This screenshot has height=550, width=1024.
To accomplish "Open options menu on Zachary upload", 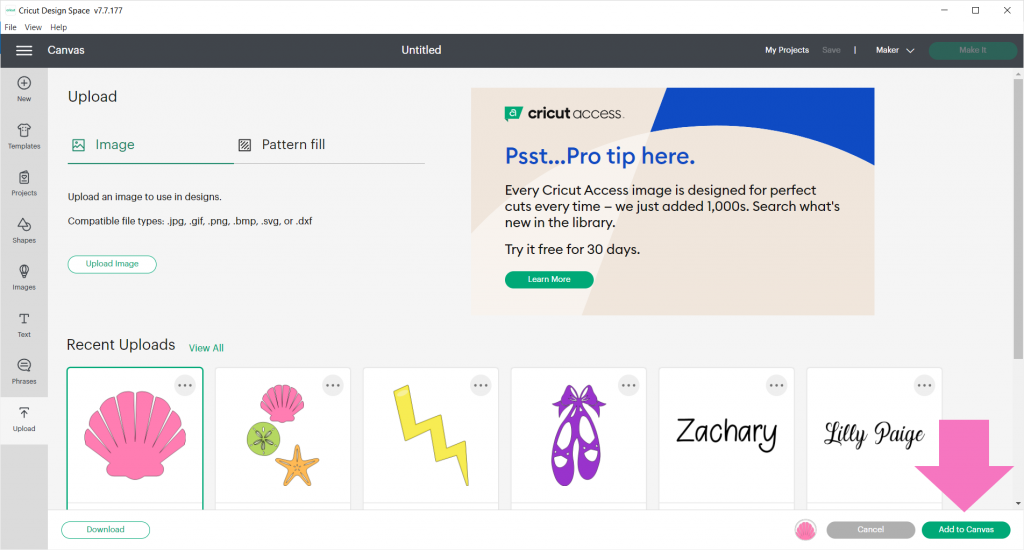I will point(776,385).
